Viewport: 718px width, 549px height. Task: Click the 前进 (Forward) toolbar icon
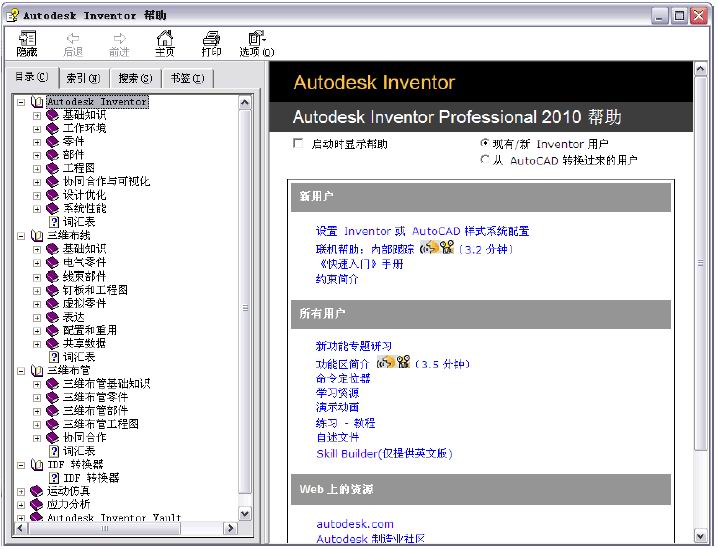pos(119,38)
